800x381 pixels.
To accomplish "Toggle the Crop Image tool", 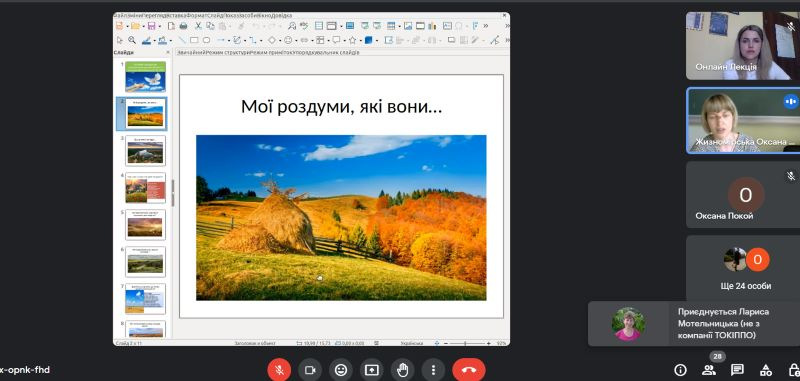I will (464, 40).
